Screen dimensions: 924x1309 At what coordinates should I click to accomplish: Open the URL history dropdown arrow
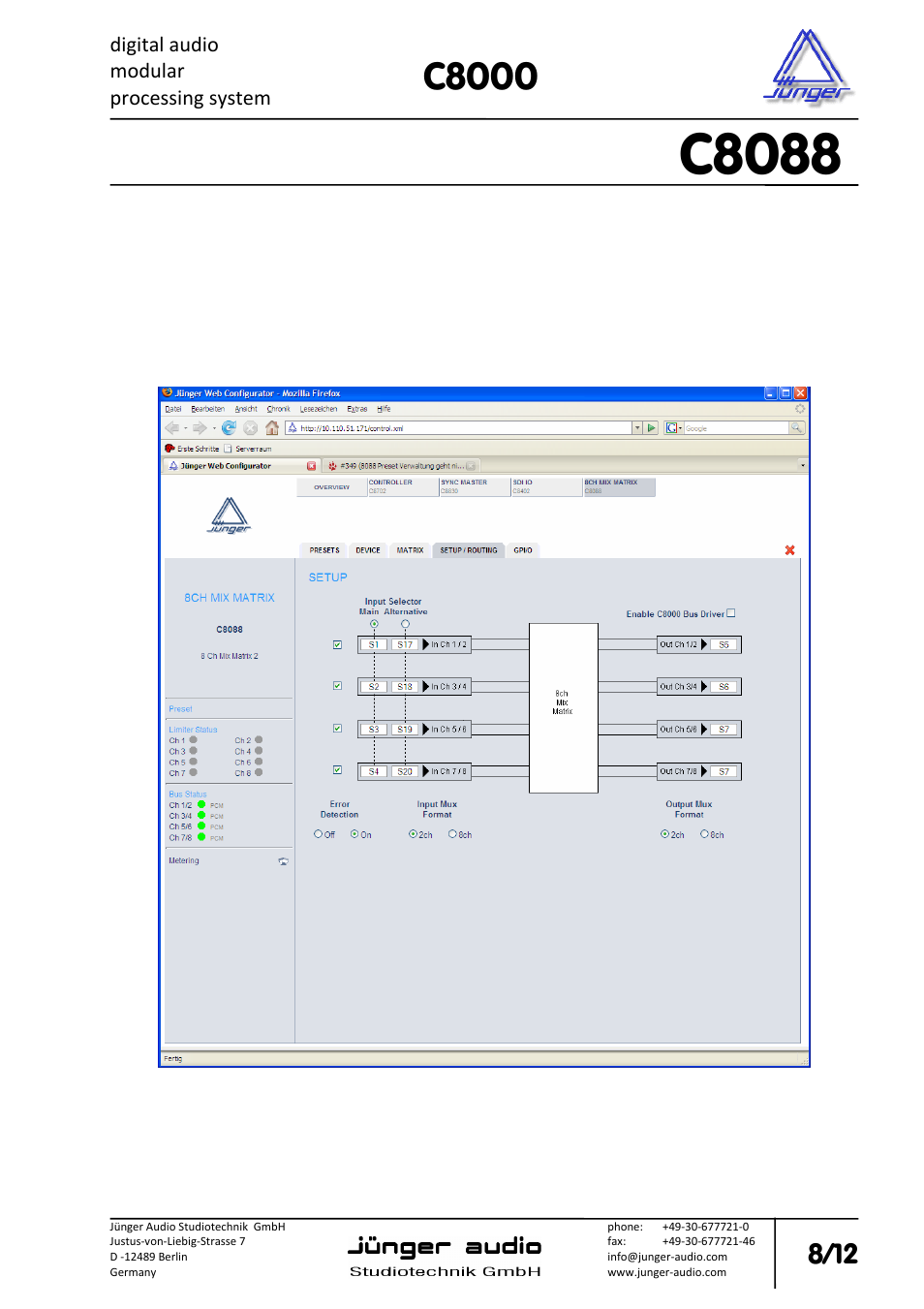[x=637, y=427]
